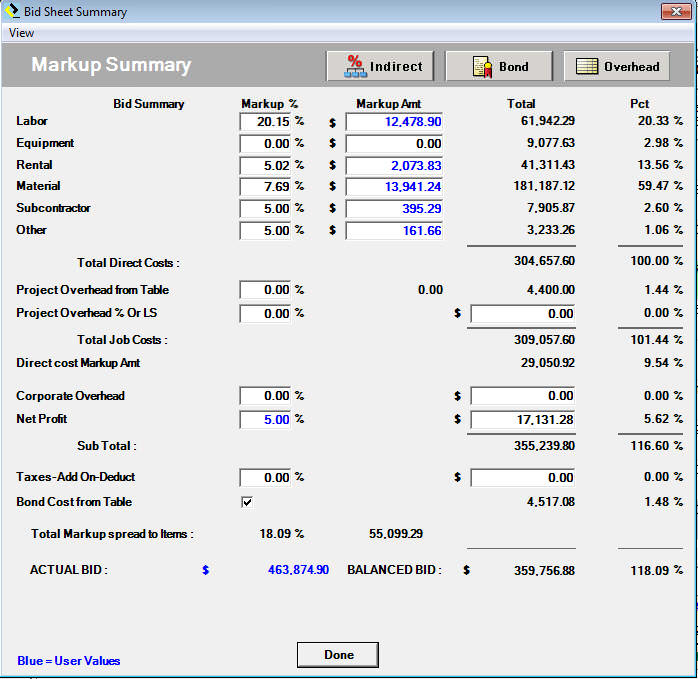Click the Done button
The image size is (698, 679).
coord(338,655)
